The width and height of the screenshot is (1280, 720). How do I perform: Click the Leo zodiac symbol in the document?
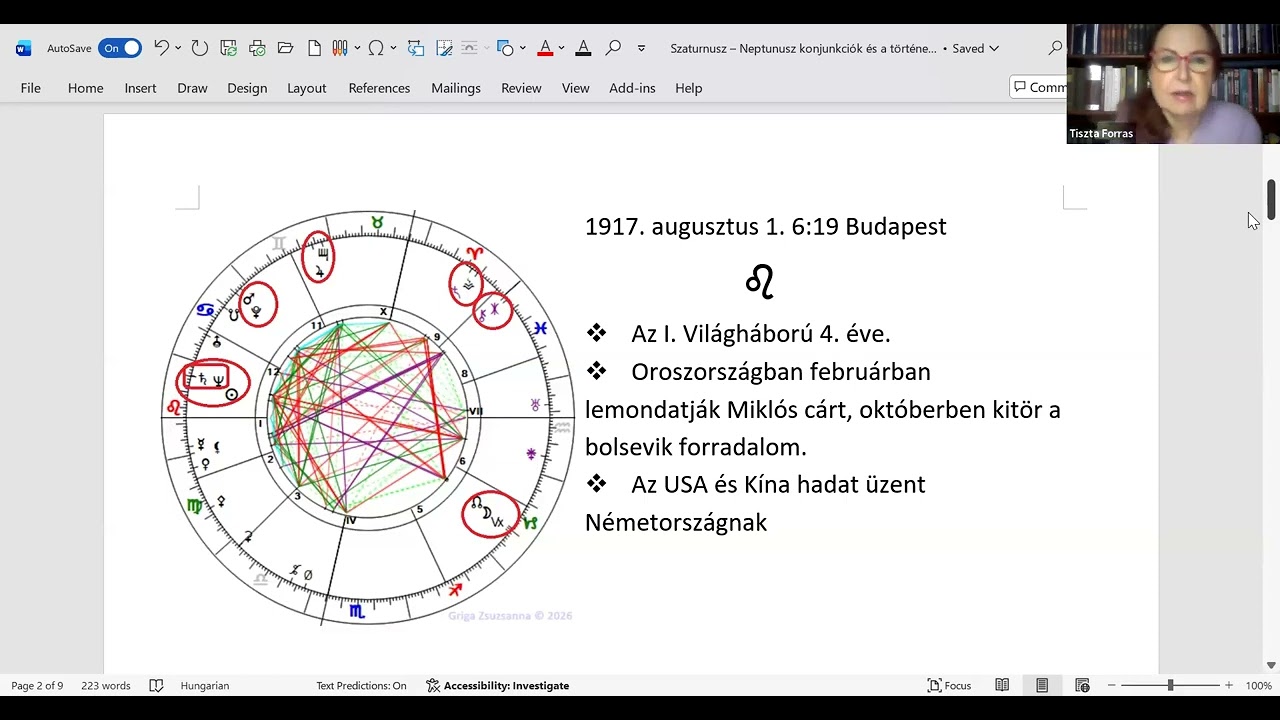(x=760, y=281)
